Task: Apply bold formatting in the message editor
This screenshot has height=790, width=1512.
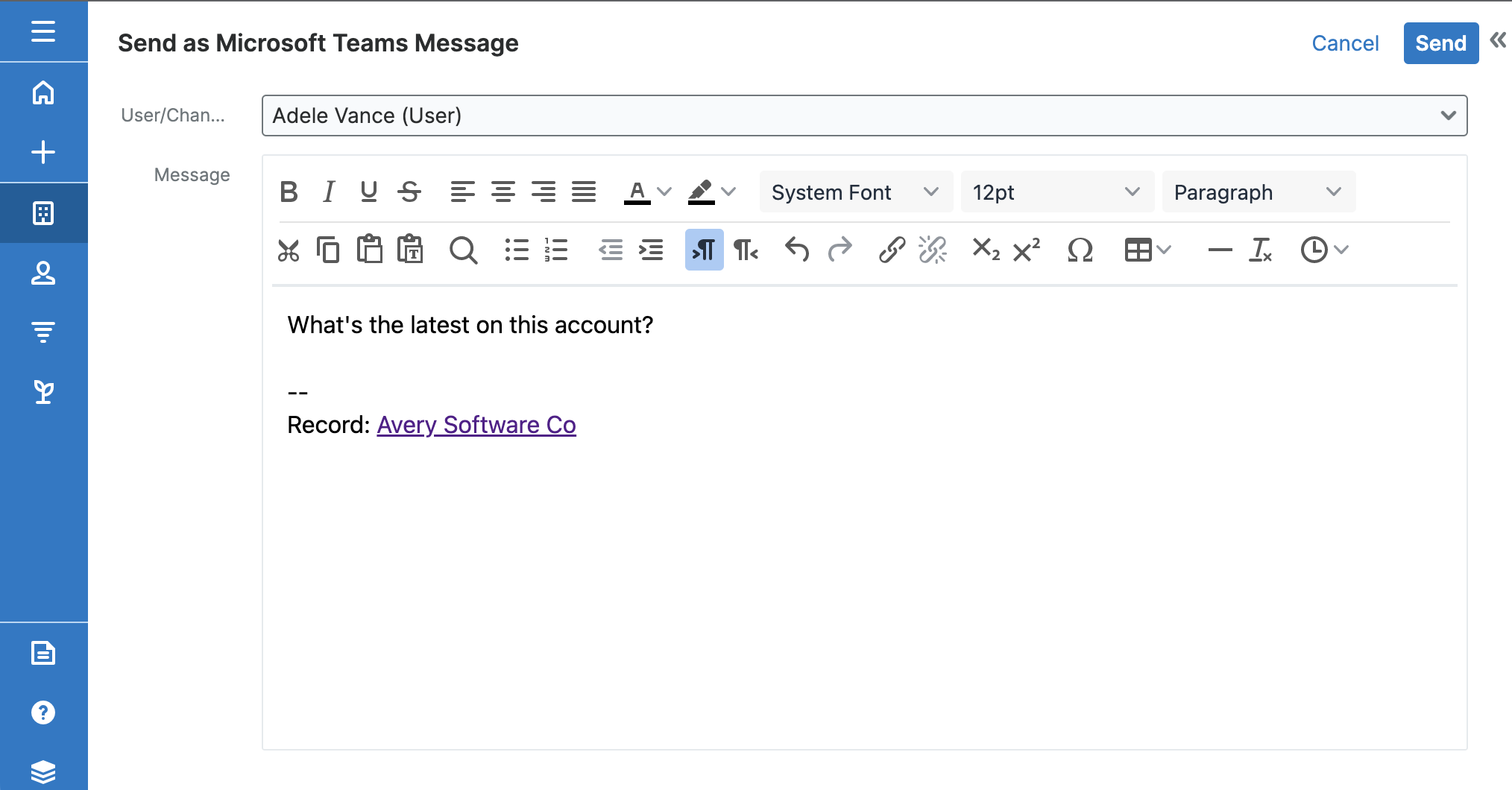Action: tap(289, 192)
